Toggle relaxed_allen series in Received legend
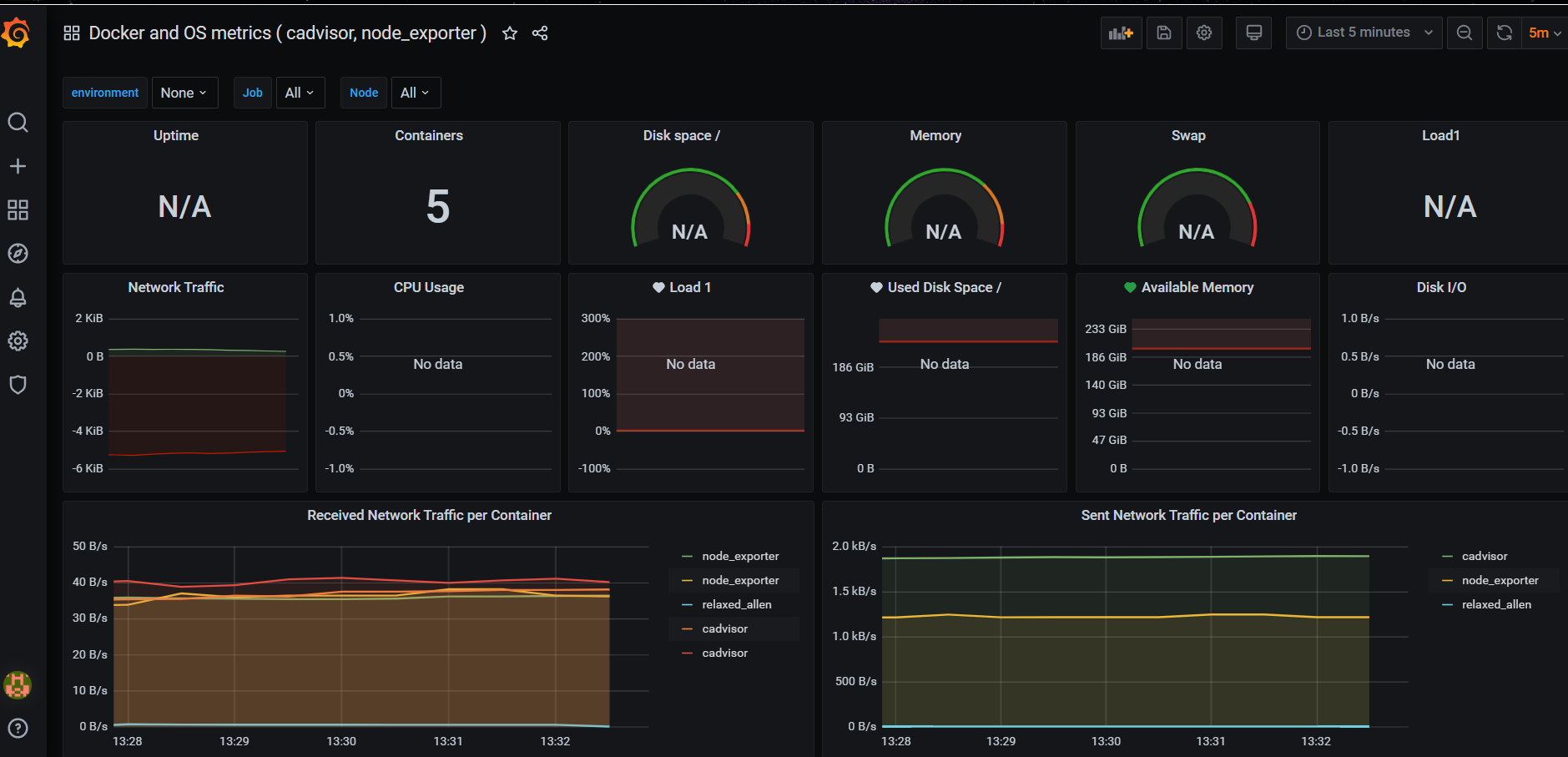This screenshot has height=757, width=1568. pyautogui.click(x=737, y=604)
